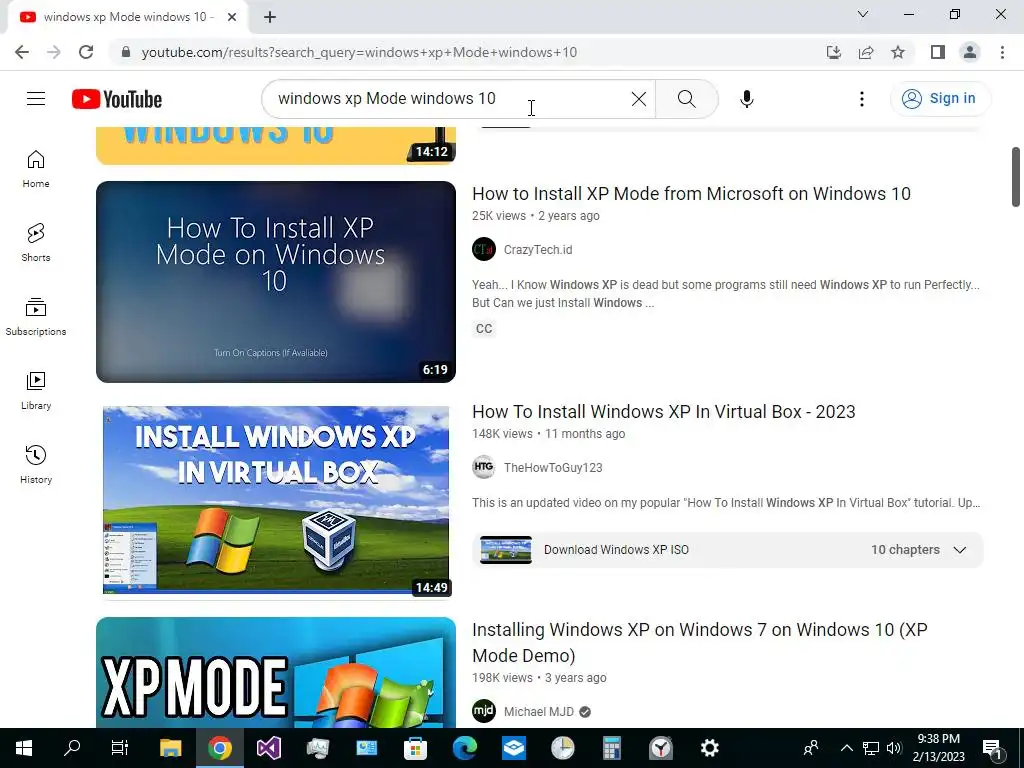Open Settings gear on the taskbar
The height and width of the screenshot is (768, 1024).
coord(709,748)
